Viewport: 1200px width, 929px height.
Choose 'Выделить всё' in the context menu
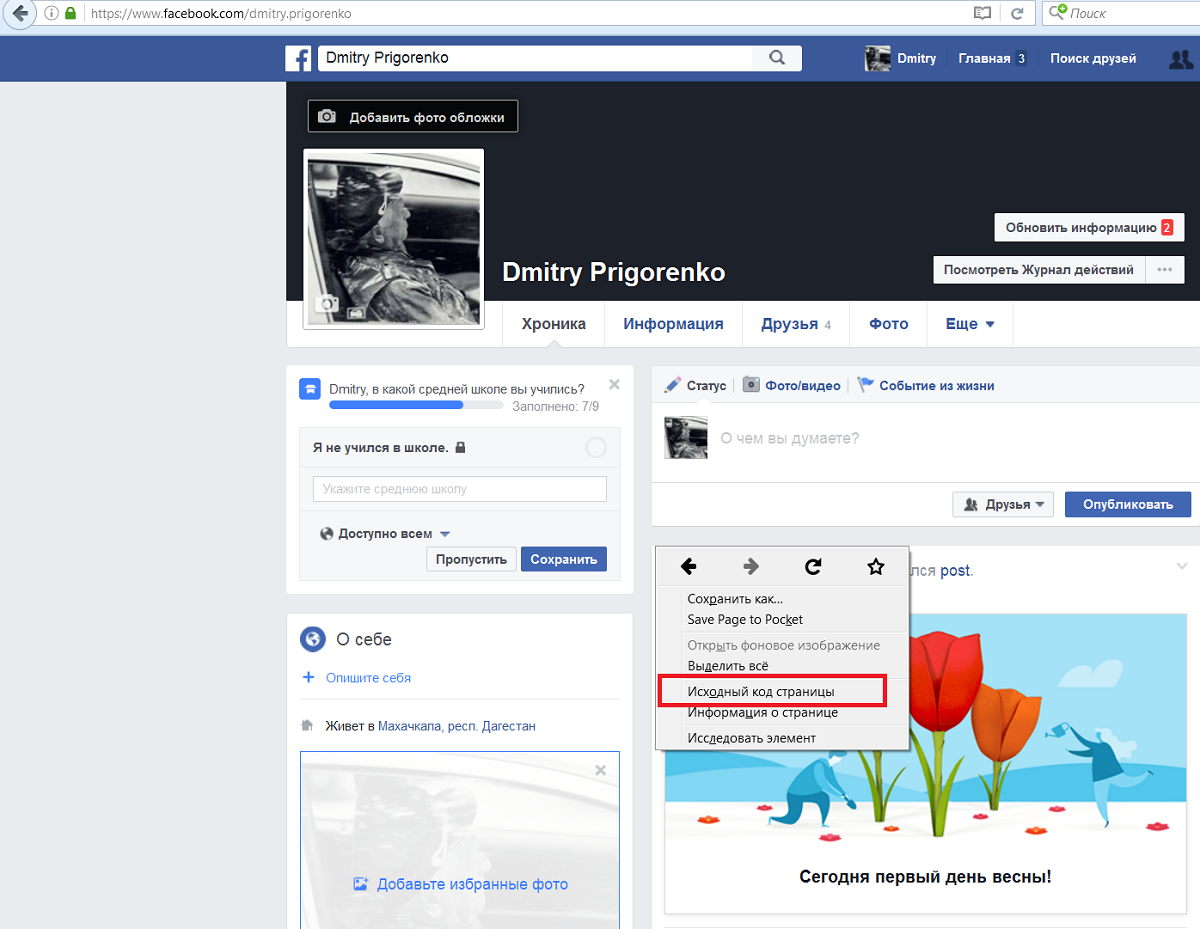[782, 665]
